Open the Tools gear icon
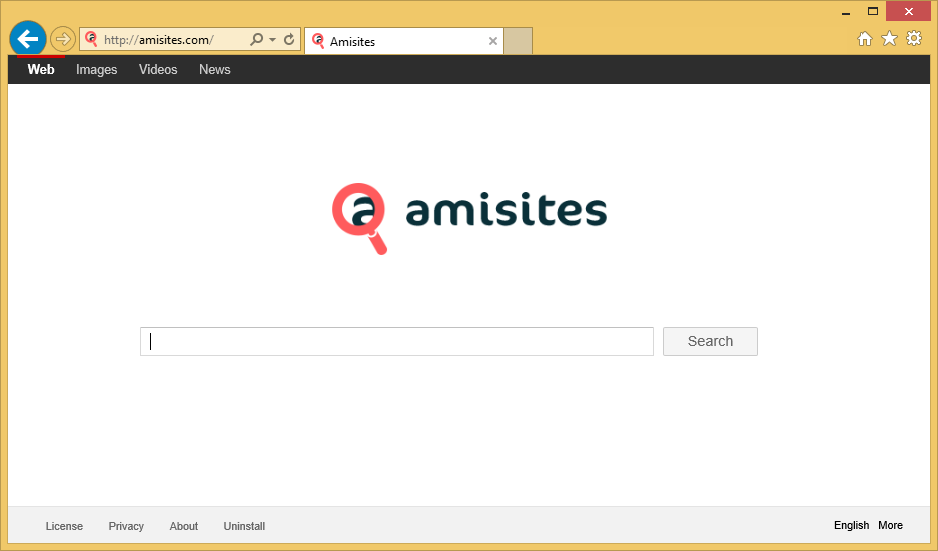The width and height of the screenshot is (938, 551). coord(913,39)
